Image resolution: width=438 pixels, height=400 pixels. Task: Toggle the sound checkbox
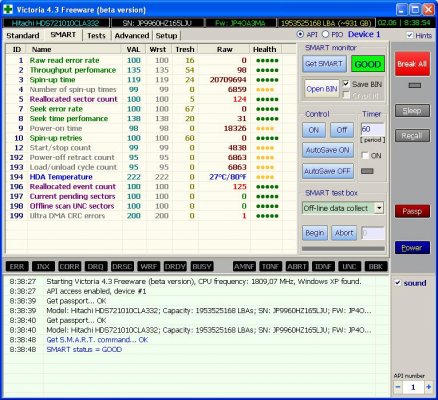click(x=397, y=283)
